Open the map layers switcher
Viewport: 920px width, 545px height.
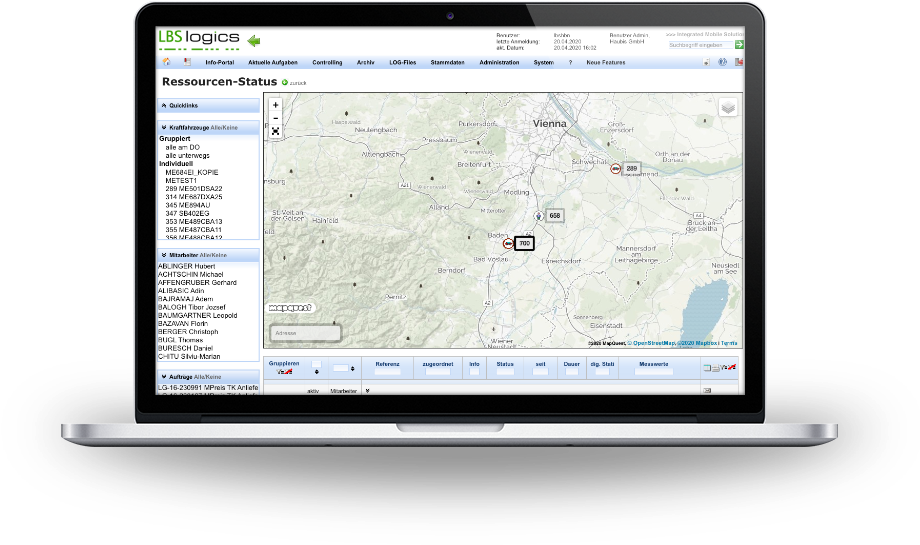point(728,107)
